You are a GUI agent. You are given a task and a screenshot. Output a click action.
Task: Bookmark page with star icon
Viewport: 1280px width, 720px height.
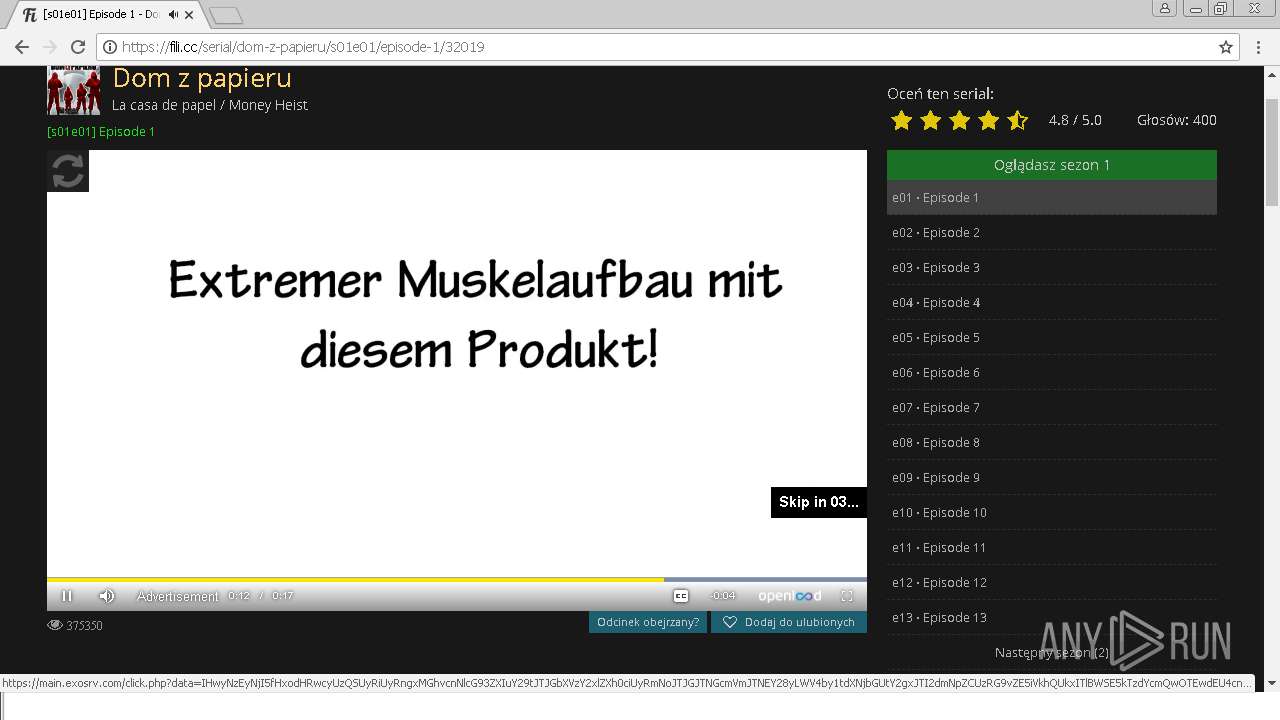click(x=1226, y=47)
